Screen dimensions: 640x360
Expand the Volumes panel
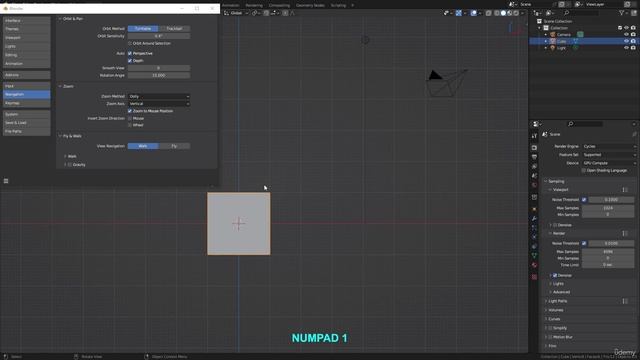point(546,310)
